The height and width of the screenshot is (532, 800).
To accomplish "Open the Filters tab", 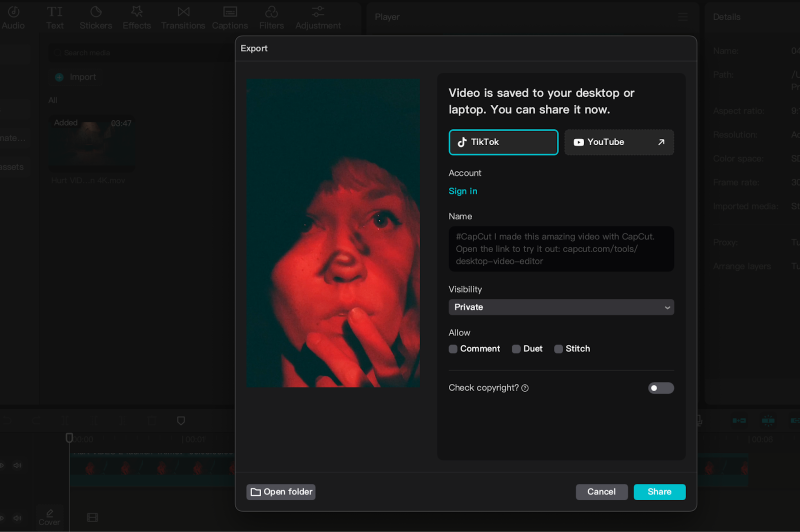I will point(271,17).
